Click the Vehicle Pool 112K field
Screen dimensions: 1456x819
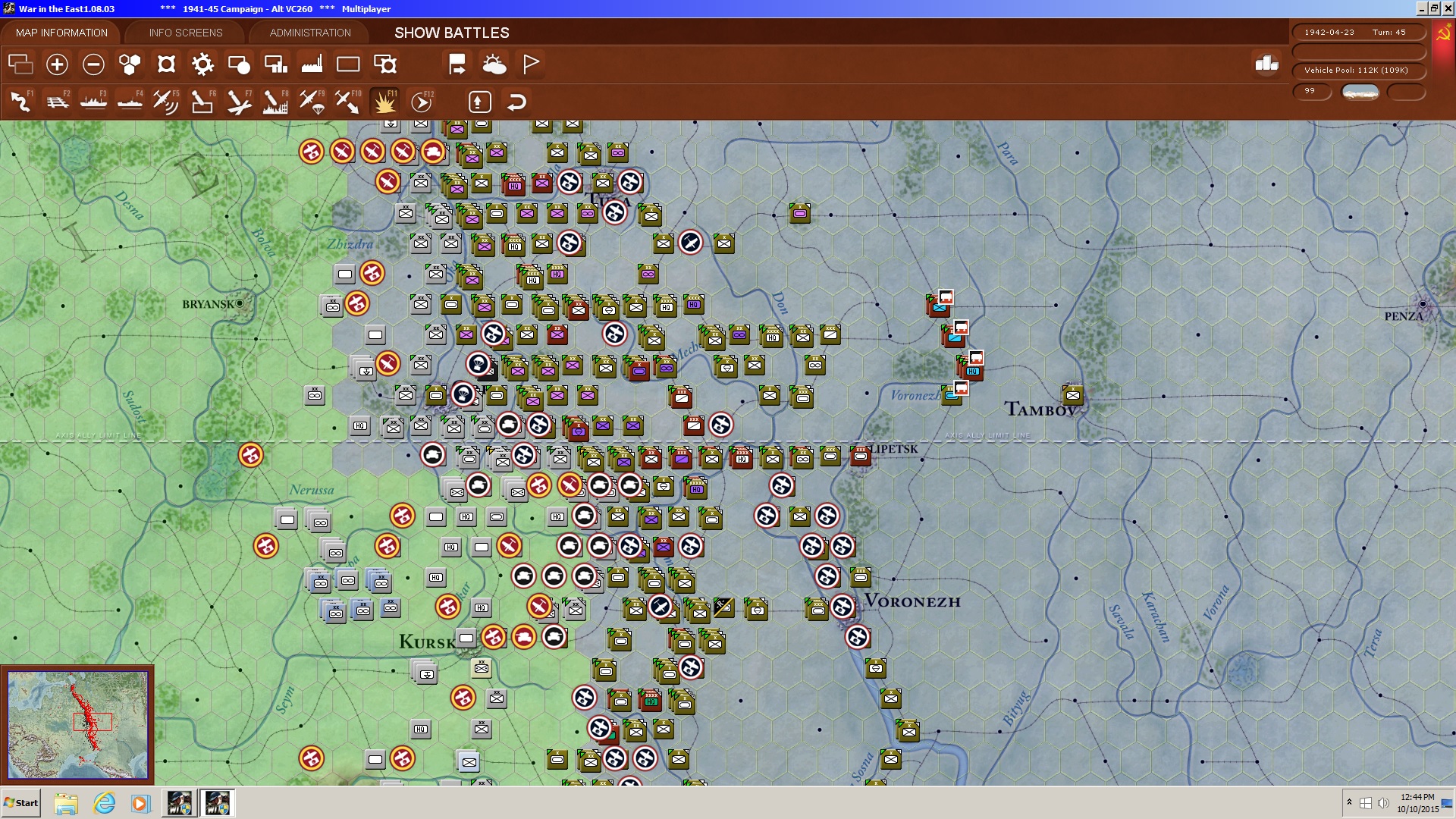coord(1358,70)
